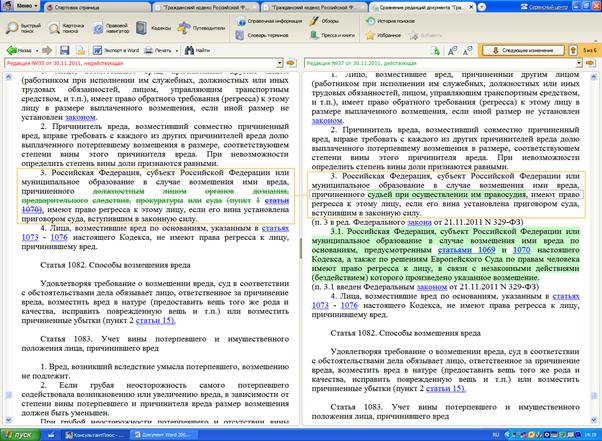Screen dimensions: 602x441
Task: Save document with the floppy disk icon
Action: click(64, 50)
